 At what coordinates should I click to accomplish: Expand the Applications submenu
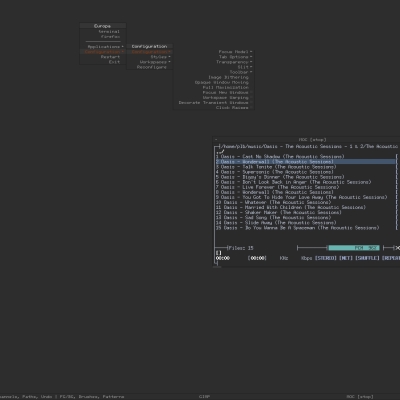(x=103, y=47)
